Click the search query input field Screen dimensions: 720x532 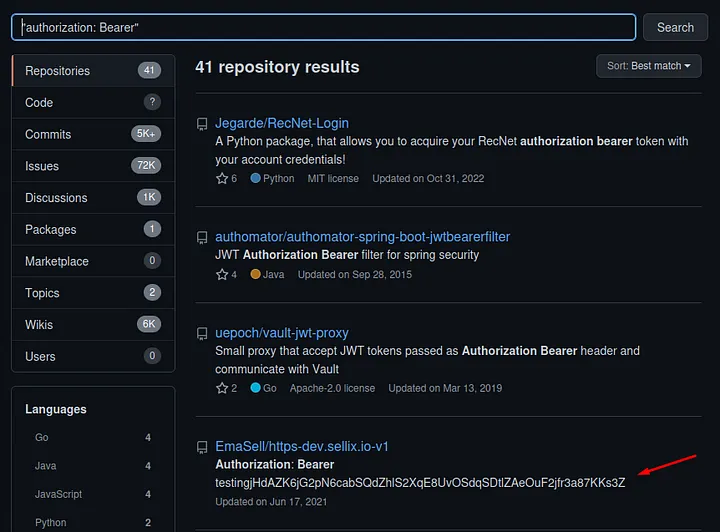[x=323, y=27]
